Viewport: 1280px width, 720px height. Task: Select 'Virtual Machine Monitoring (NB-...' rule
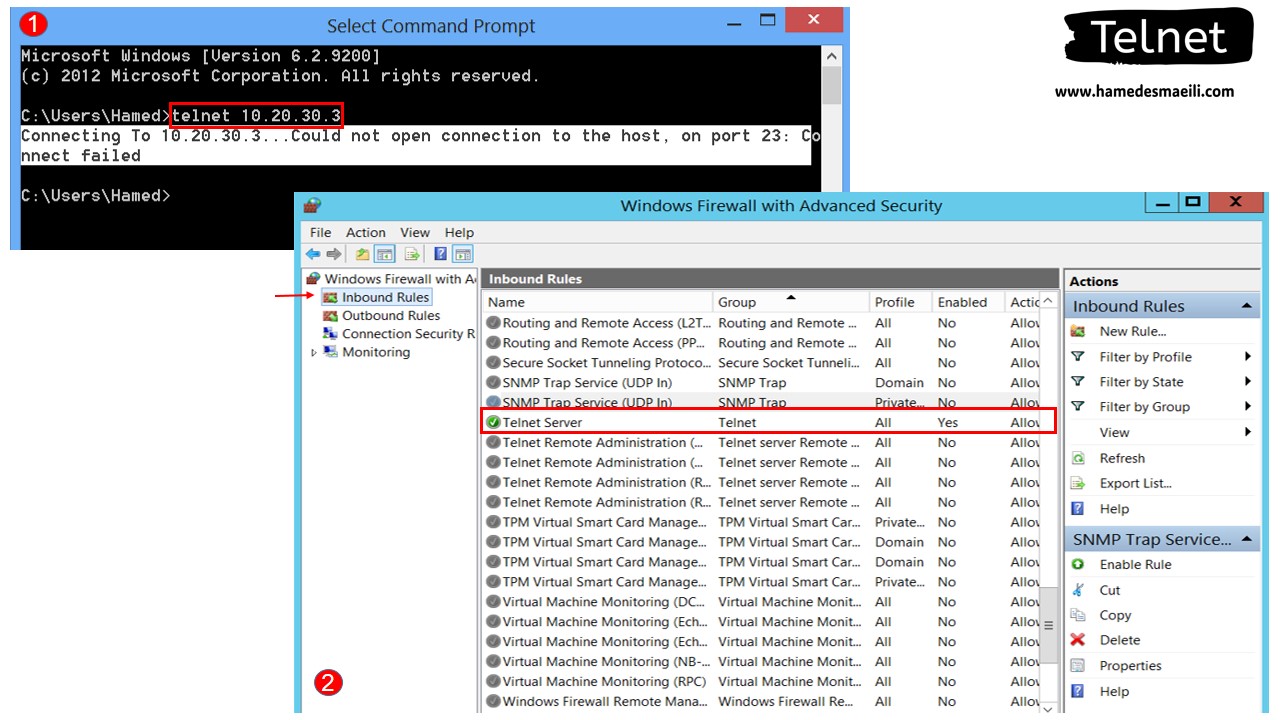(606, 662)
